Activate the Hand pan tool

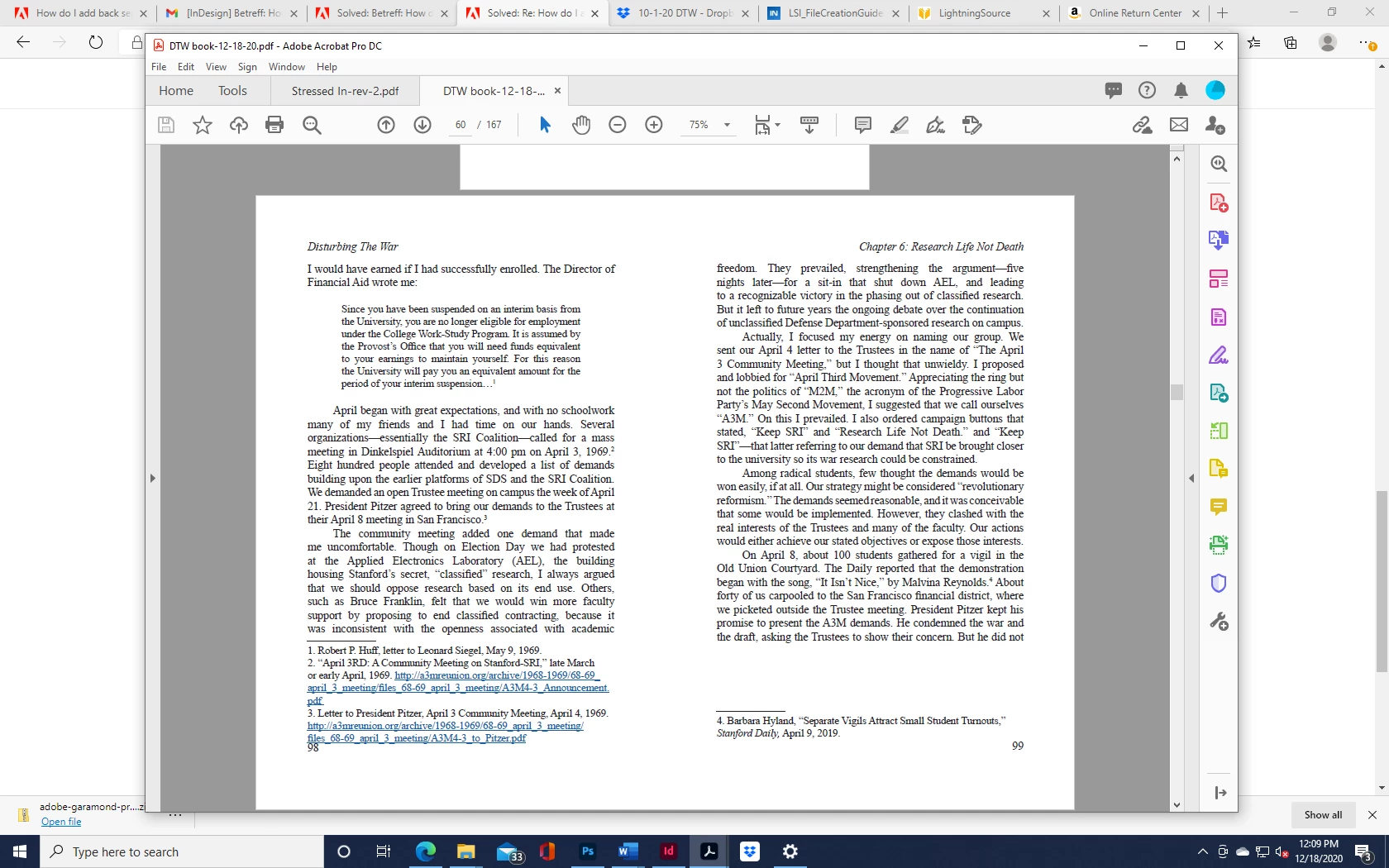[x=581, y=125]
